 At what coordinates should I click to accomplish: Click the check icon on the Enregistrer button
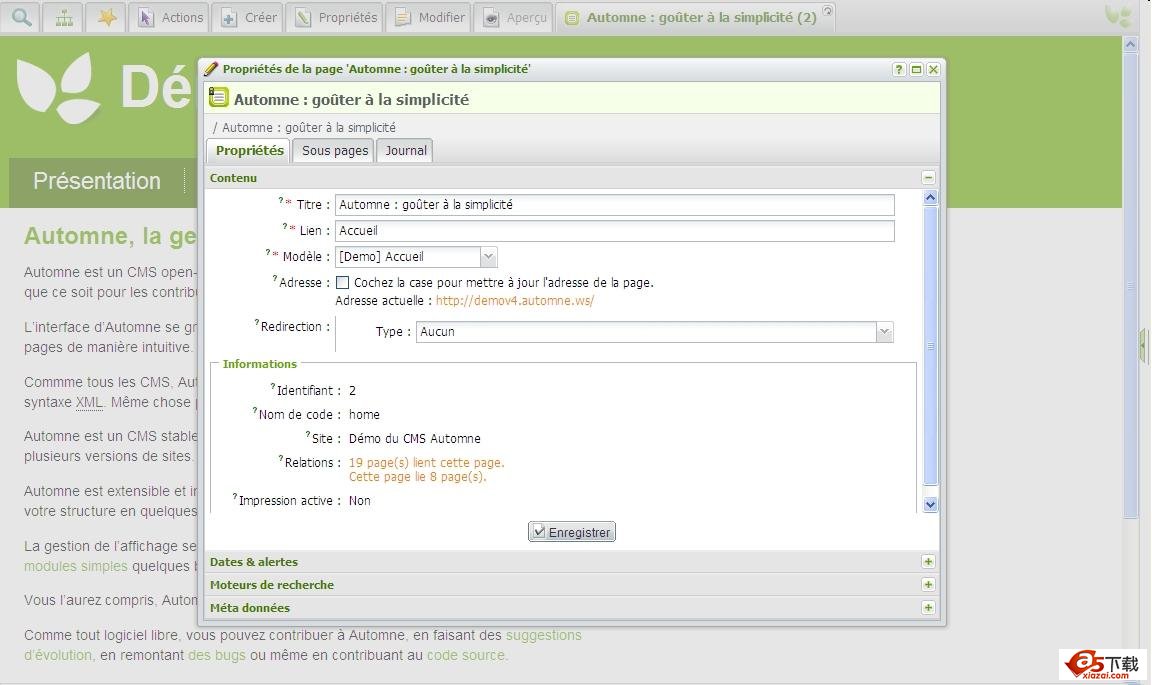(539, 531)
